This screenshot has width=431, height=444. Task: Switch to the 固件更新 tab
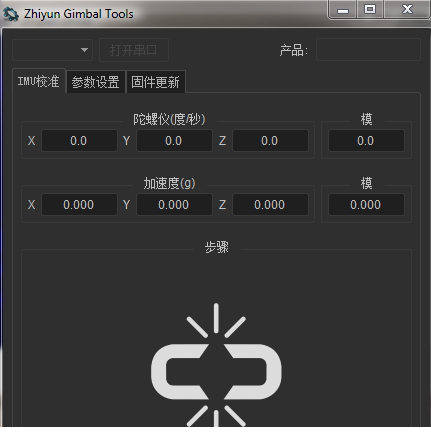[x=155, y=82]
